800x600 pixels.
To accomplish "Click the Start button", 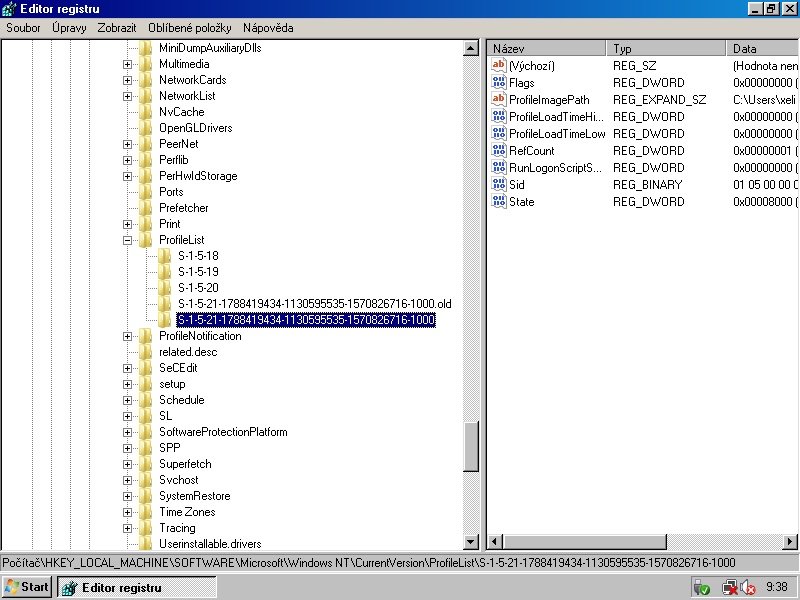I will point(27,587).
